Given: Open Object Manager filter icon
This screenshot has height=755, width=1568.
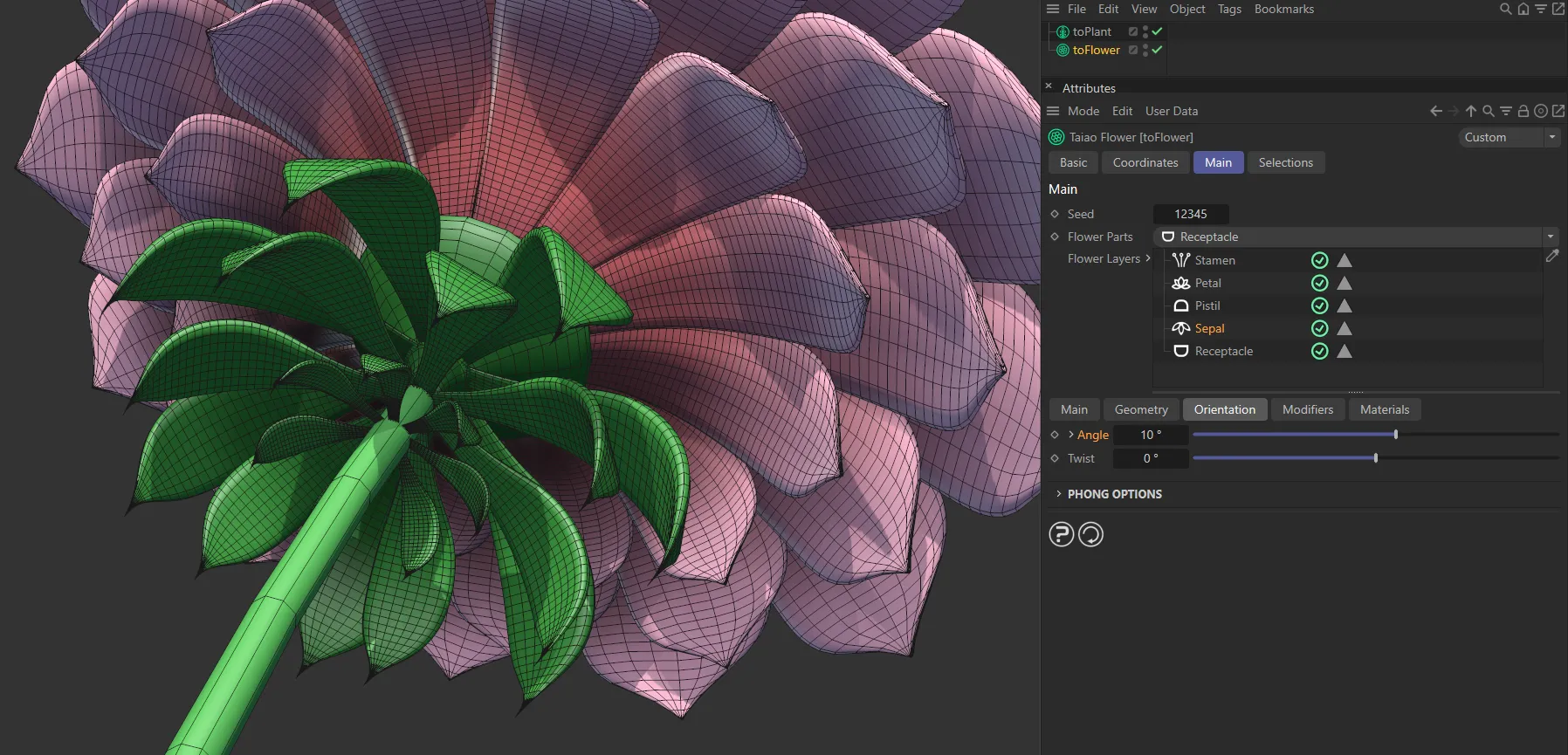Looking at the screenshot, I should click(1541, 9).
